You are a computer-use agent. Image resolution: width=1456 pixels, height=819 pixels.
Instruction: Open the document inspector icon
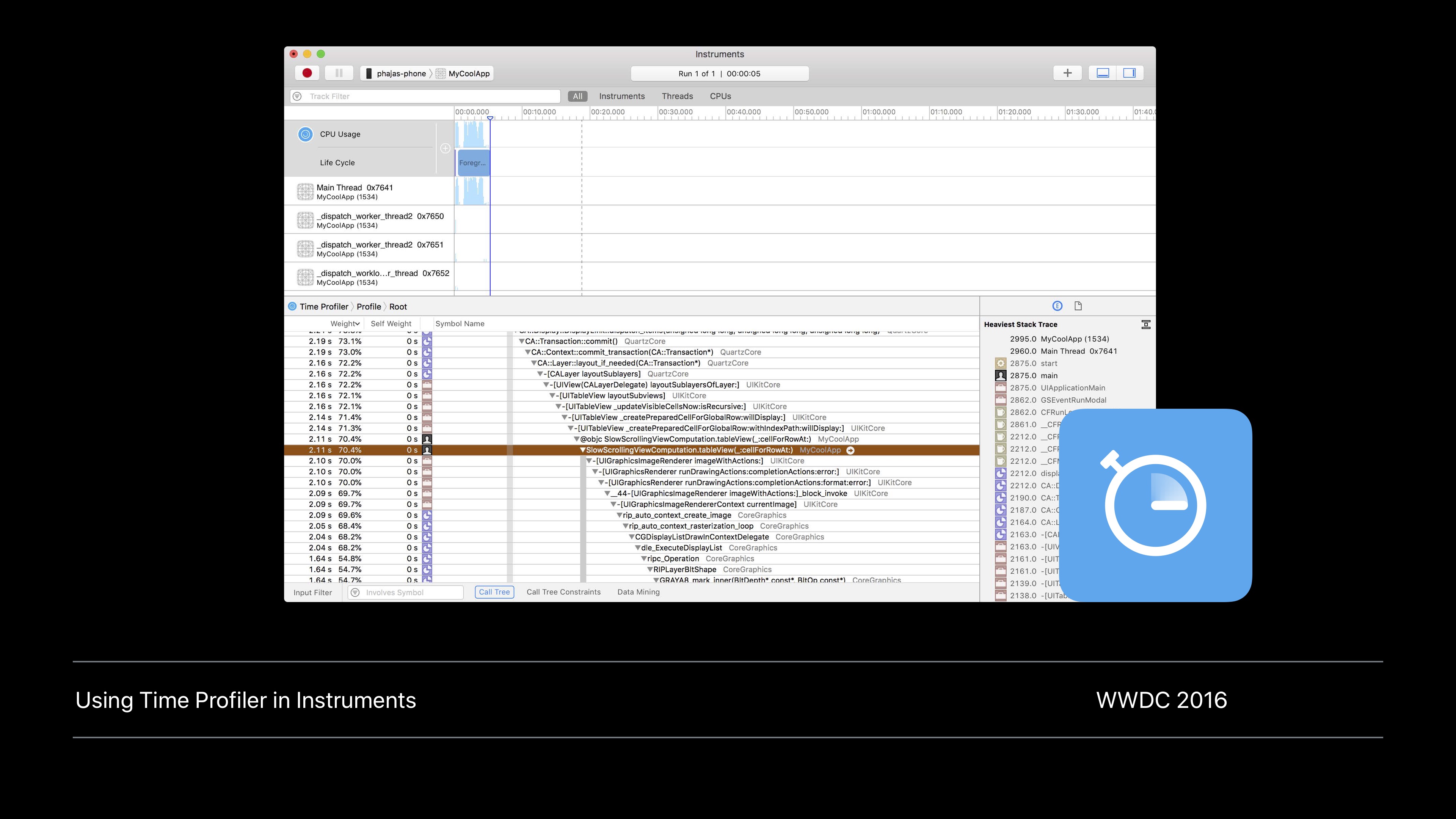tap(1078, 306)
